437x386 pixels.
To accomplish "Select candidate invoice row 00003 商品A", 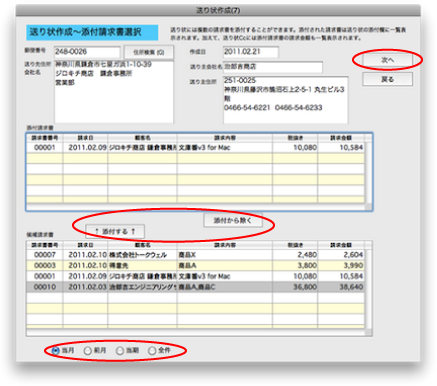I will 195,265.
